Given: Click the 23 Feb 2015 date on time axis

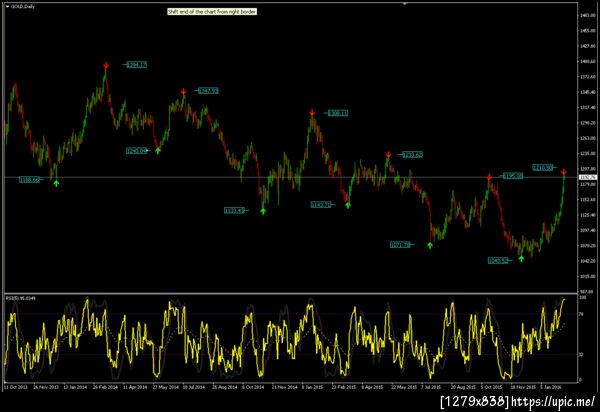Looking at the screenshot, I should pyautogui.click(x=343, y=387).
